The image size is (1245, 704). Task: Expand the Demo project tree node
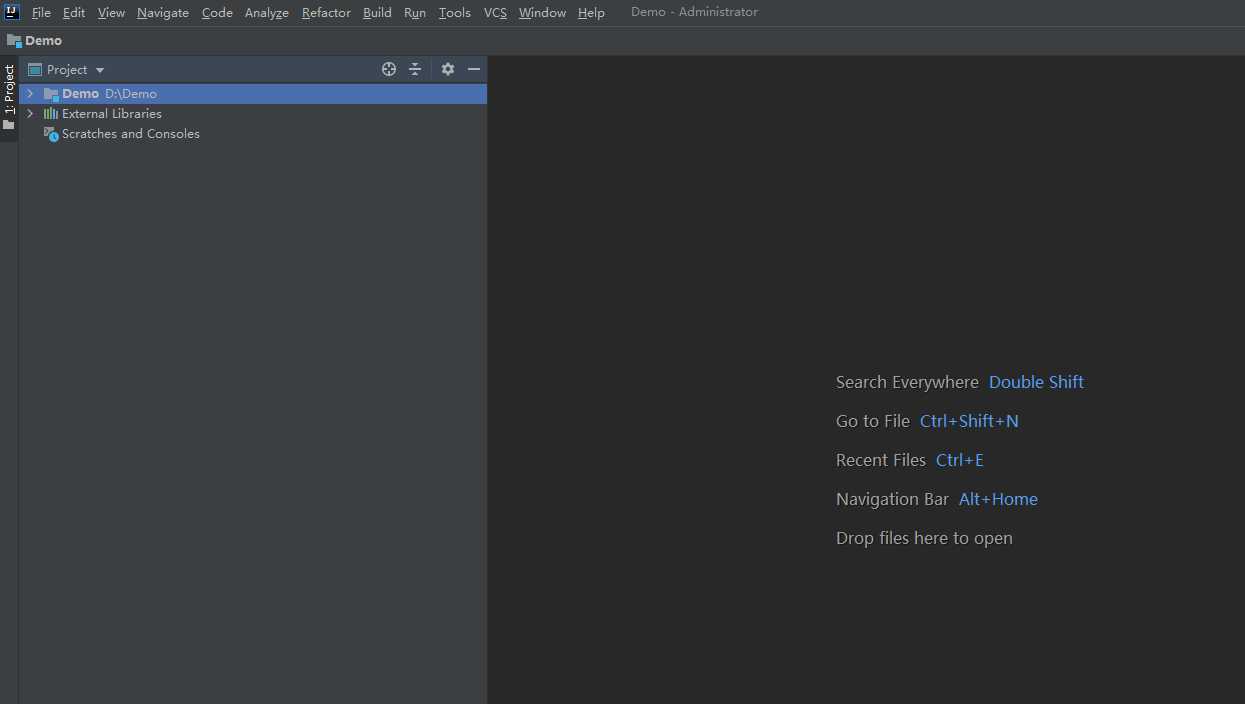point(30,93)
